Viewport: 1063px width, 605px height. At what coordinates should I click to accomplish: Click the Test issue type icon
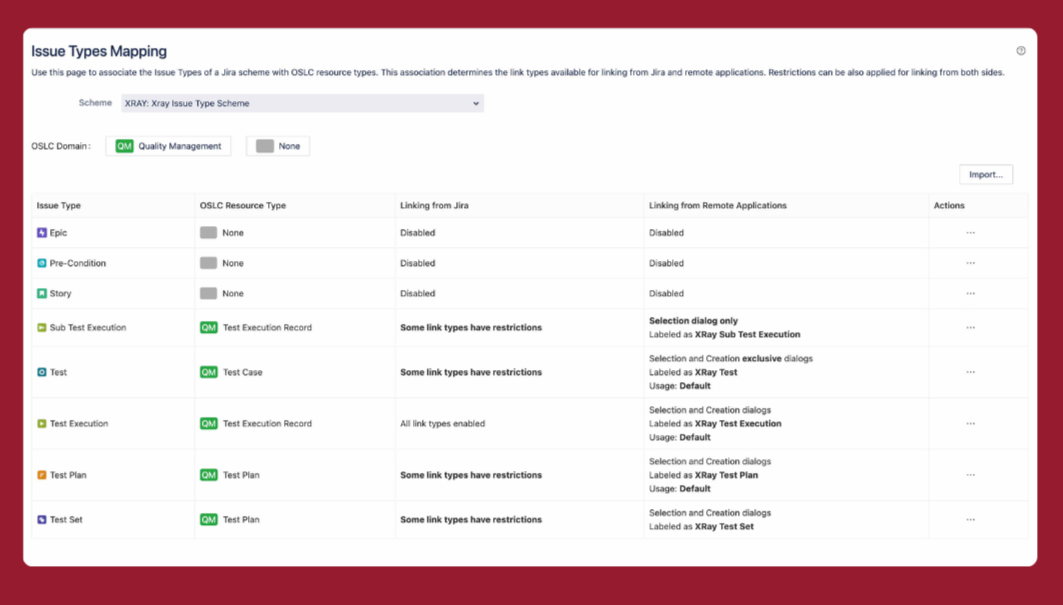click(x=41, y=372)
